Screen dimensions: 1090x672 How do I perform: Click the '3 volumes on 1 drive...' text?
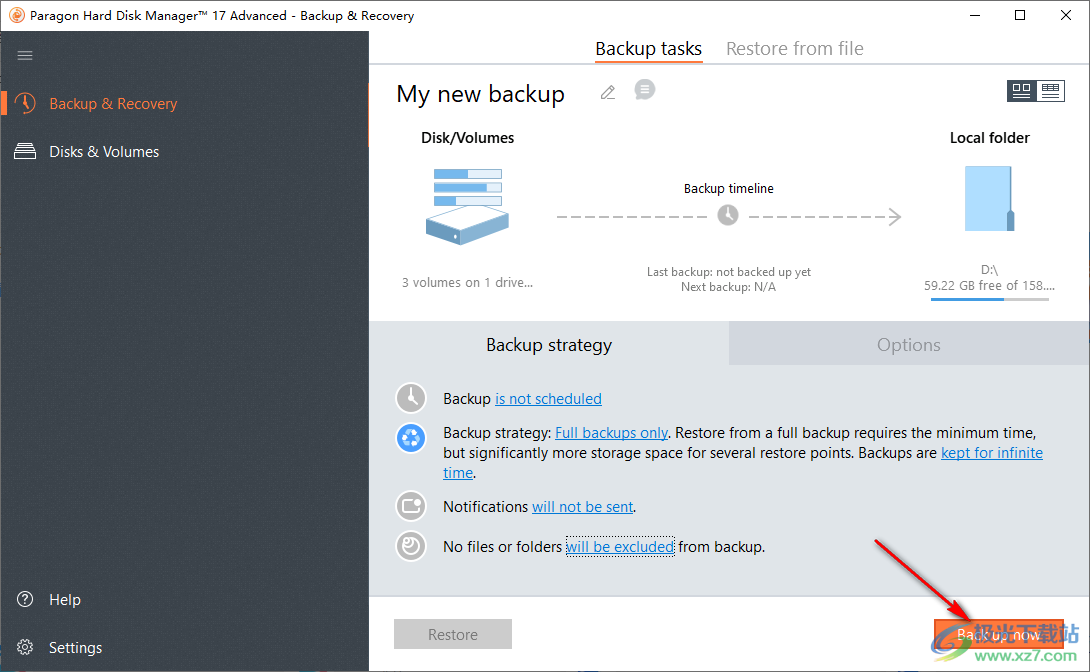click(467, 283)
